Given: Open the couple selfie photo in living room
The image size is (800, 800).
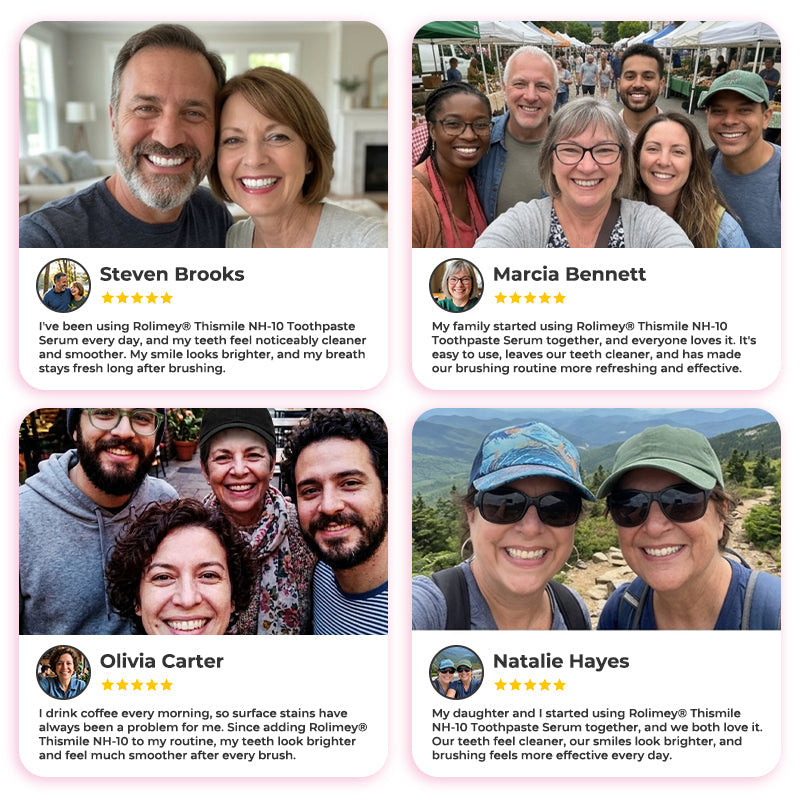Looking at the screenshot, I should pos(203,134).
